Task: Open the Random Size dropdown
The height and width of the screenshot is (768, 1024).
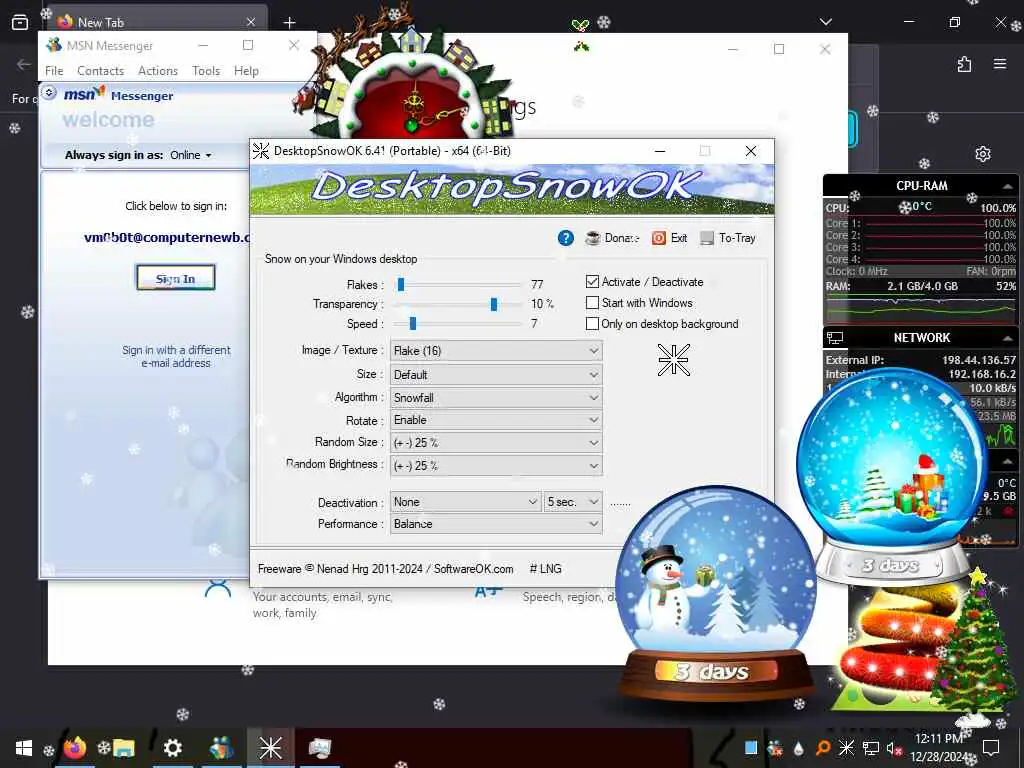Action: 496,443
